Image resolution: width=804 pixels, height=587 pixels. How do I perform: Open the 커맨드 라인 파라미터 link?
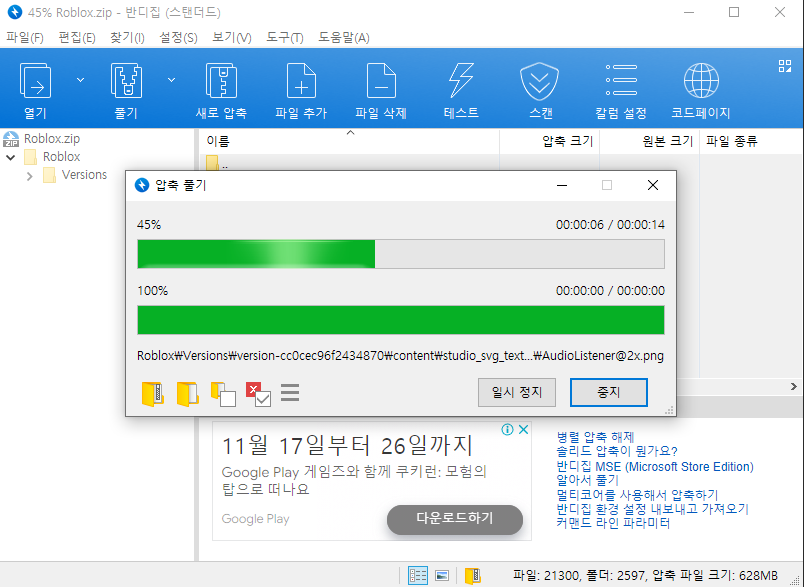(x=613, y=523)
